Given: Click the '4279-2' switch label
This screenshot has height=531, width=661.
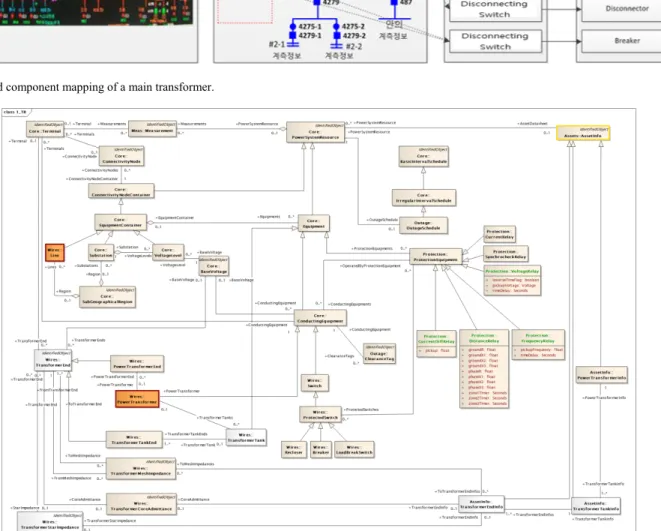Looking at the screenshot, I should pos(354,36).
